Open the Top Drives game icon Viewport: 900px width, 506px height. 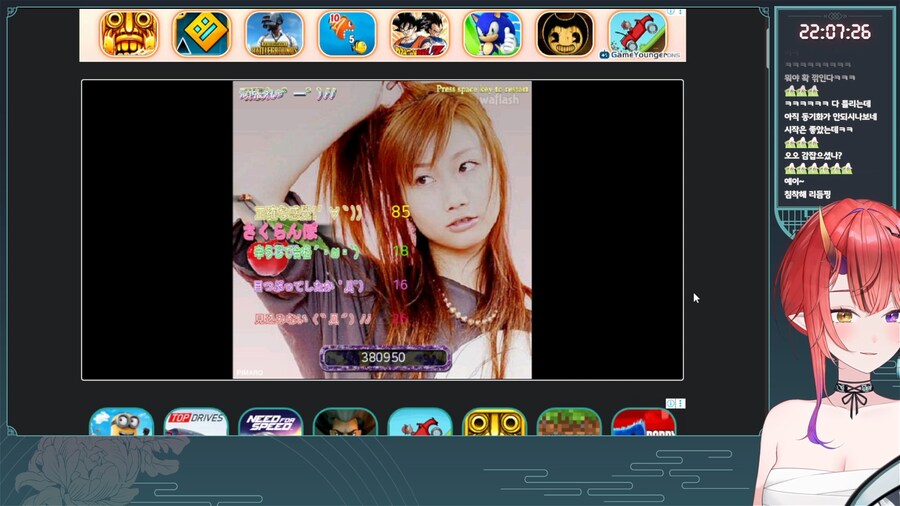(x=196, y=423)
